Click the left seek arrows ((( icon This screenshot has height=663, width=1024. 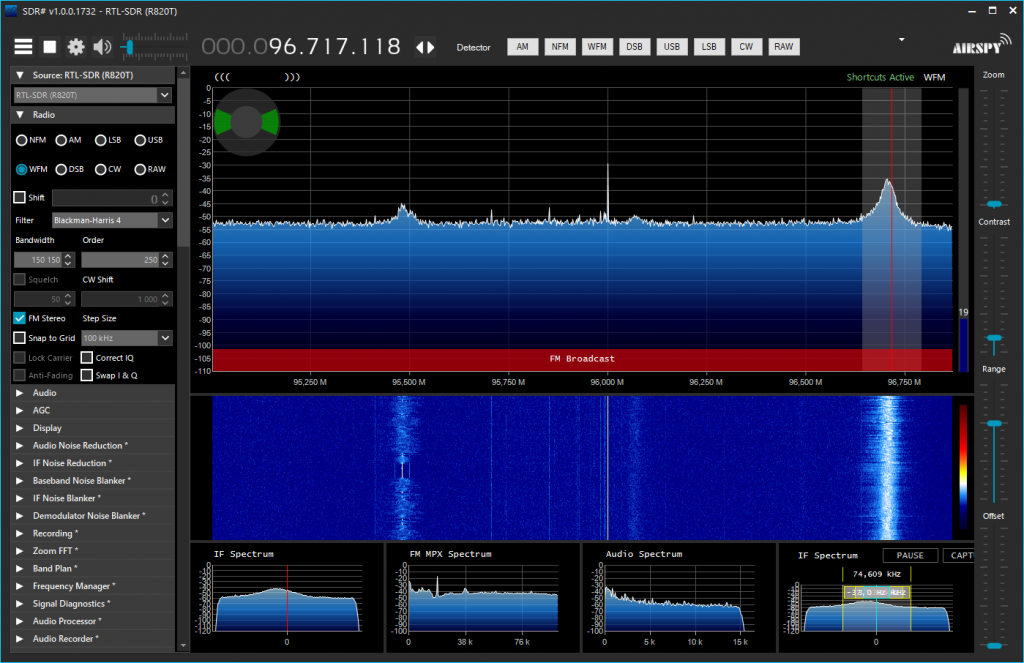point(222,77)
